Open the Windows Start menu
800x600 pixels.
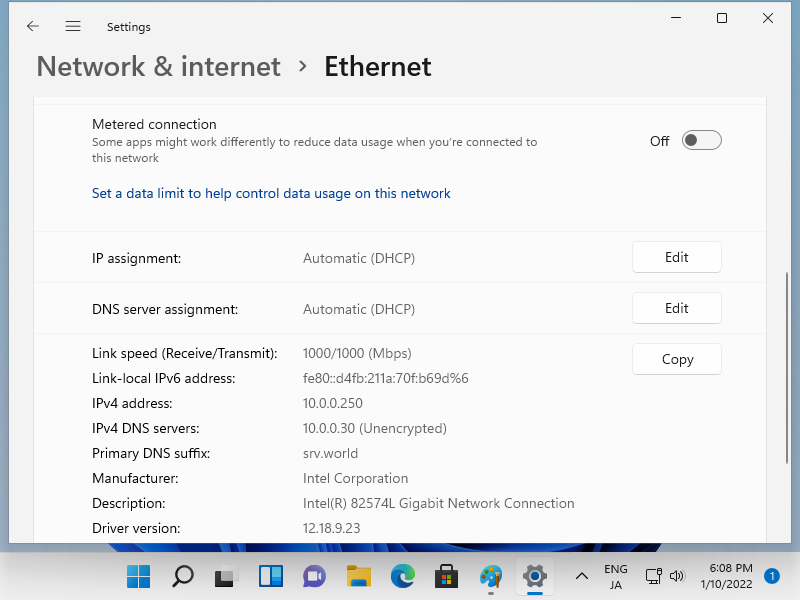pyautogui.click(x=138, y=576)
